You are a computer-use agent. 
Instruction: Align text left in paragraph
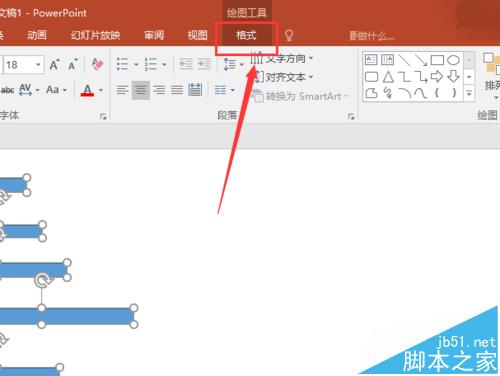[x=122, y=90]
